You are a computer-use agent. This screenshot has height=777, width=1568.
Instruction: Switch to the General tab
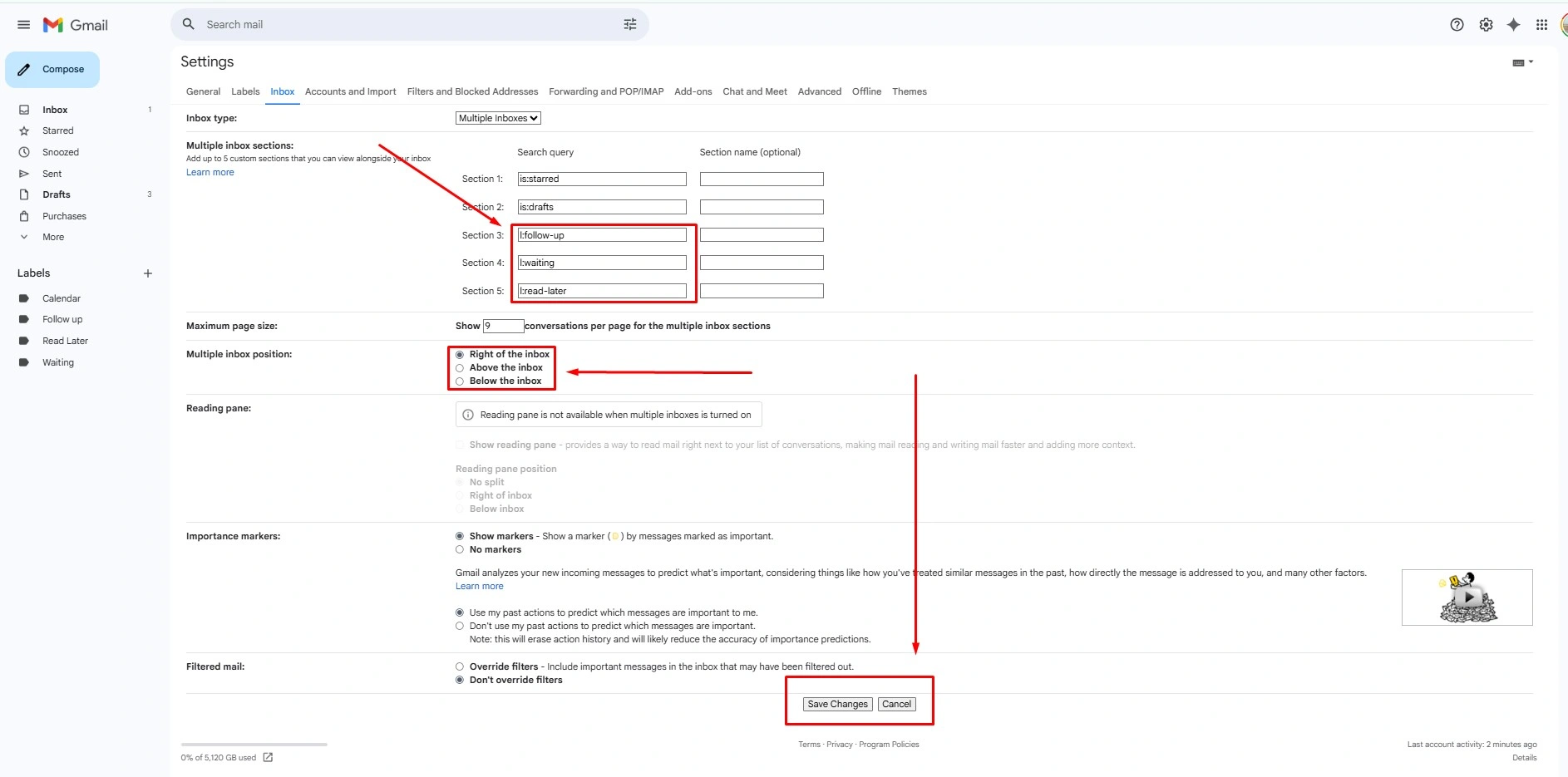click(x=203, y=91)
